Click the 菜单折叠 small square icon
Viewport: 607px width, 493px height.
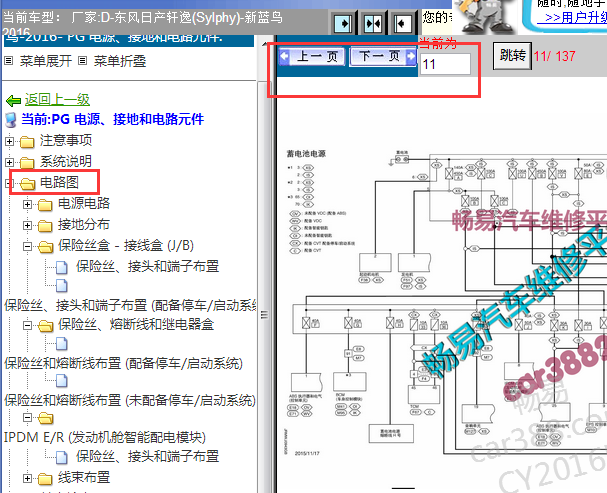[82, 61]
